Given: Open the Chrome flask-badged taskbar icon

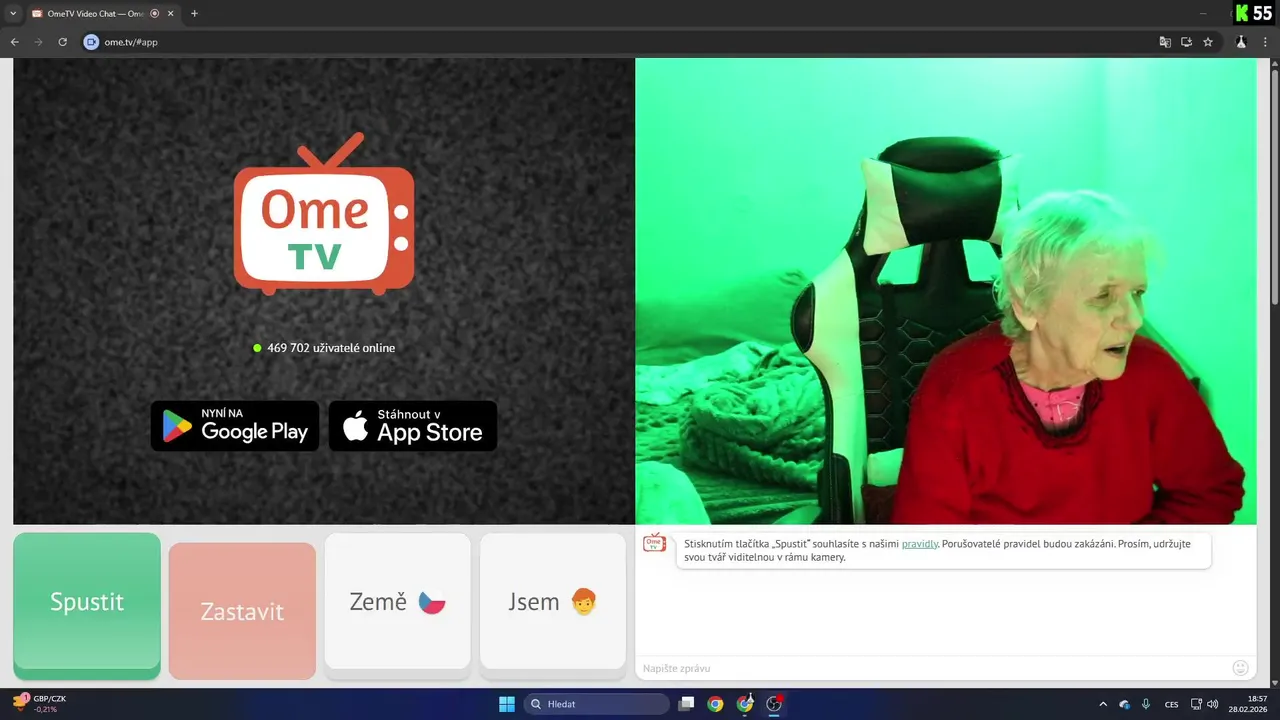Looking at the screenshot, I should click(x=745, y=704).
